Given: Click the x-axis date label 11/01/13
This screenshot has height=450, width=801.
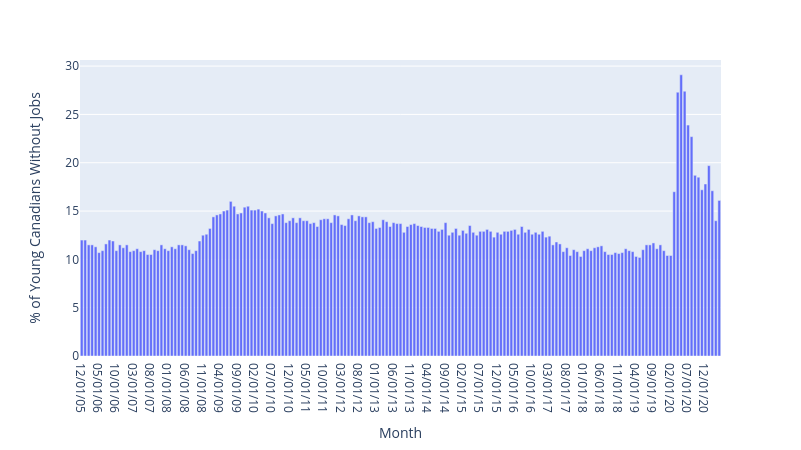Looking at the screenshot, I should tap(410, 388).
